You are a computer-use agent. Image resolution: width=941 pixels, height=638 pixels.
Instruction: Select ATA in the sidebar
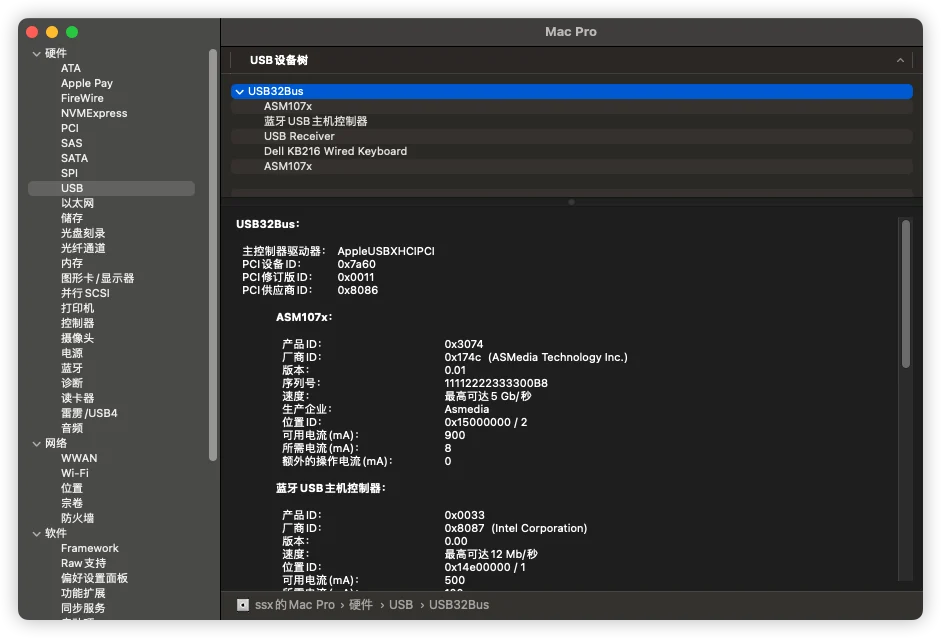coord(71,68)
